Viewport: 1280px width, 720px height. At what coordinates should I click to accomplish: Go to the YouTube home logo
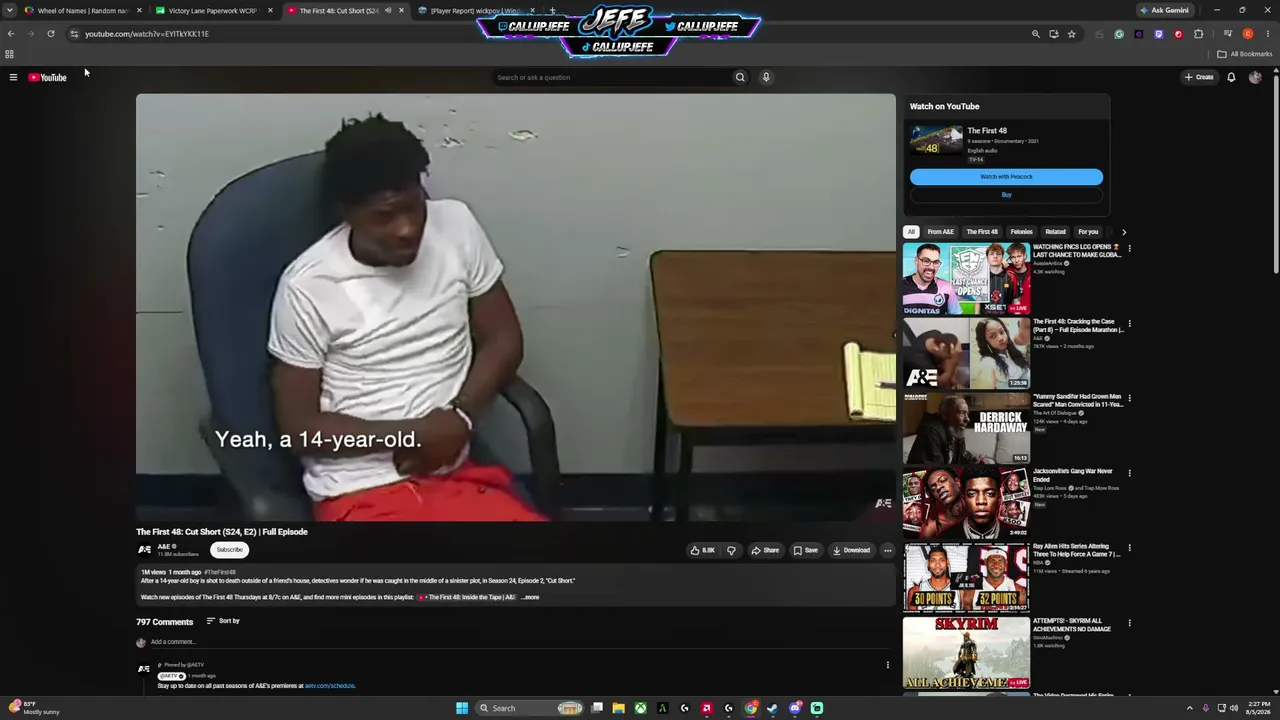click(x=47, y=77)
